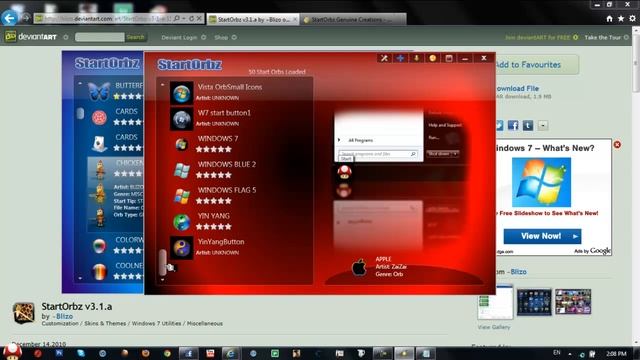
Task: Expand more share options button
Action: 543,125
